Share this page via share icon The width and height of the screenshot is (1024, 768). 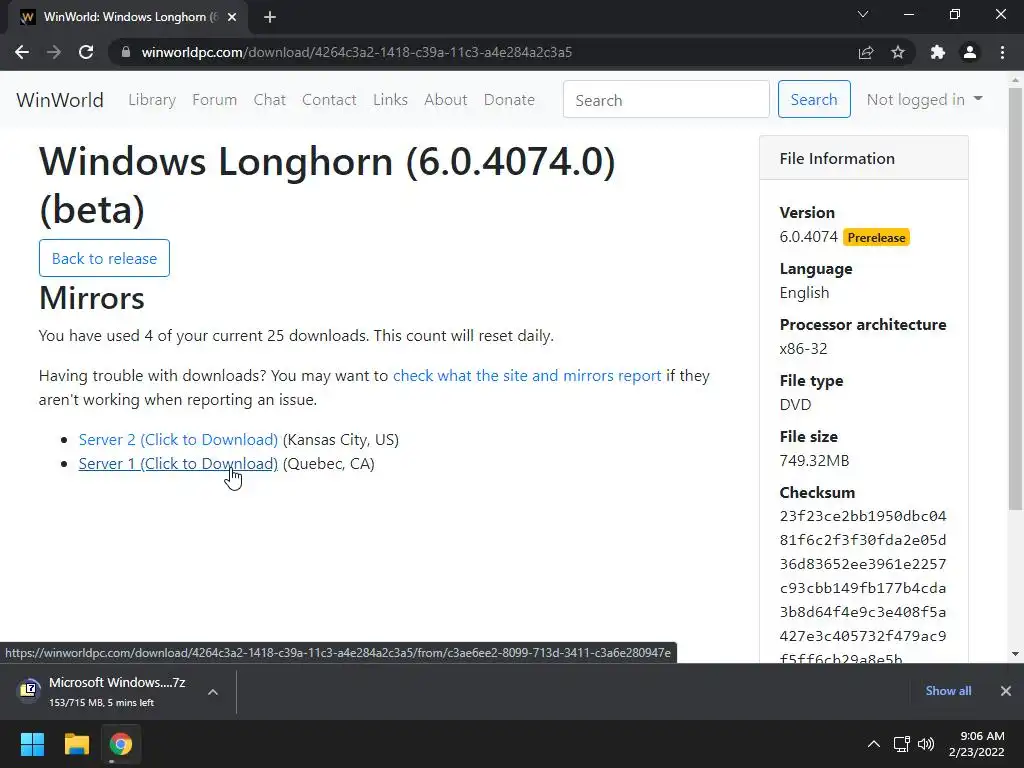click(x=866, y=52)
